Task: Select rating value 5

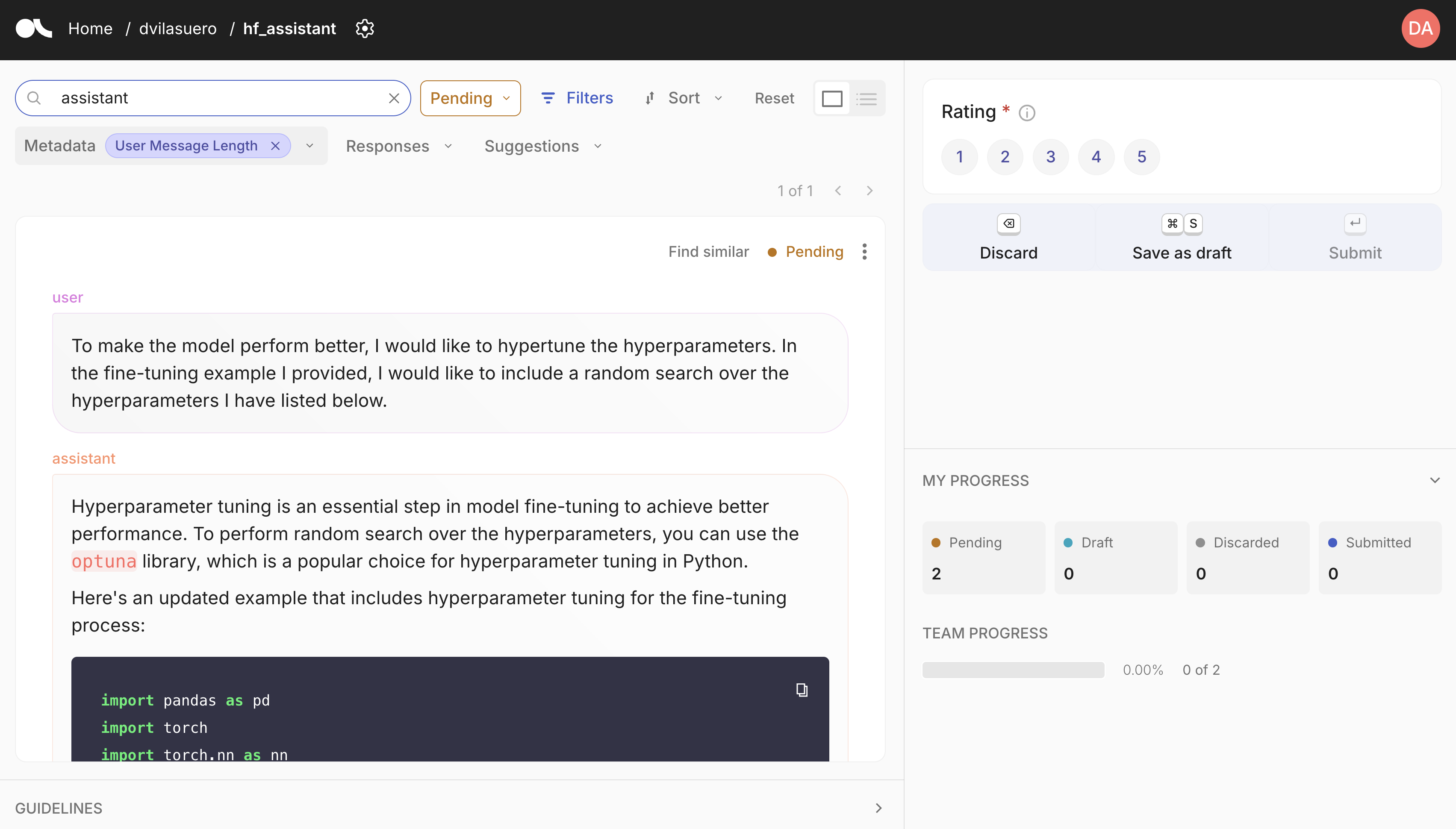Action: [x=1141, y=156]
